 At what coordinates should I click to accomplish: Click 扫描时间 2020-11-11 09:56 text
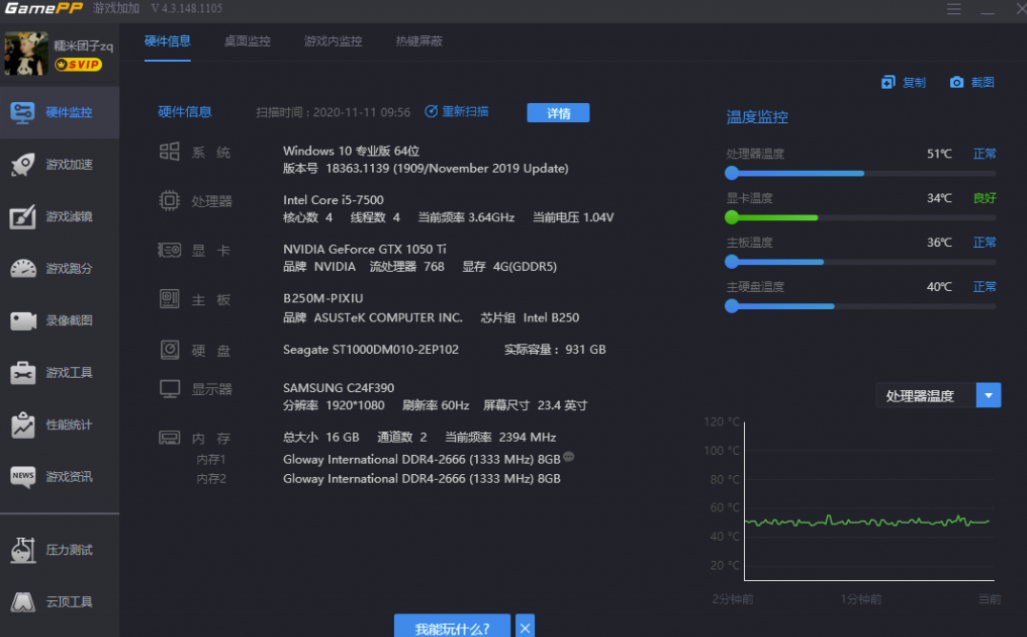pos(333,112)
